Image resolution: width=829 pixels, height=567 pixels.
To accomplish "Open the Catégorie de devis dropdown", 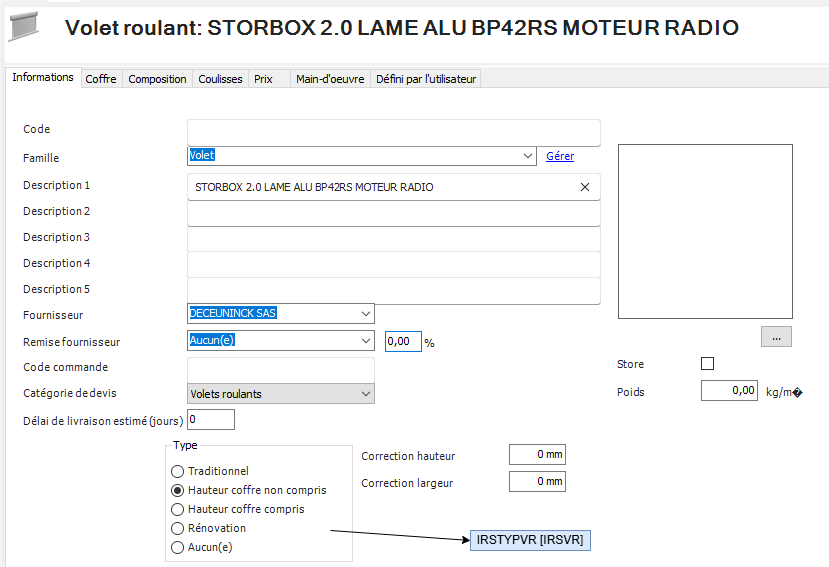I will (x=365, y=394).
